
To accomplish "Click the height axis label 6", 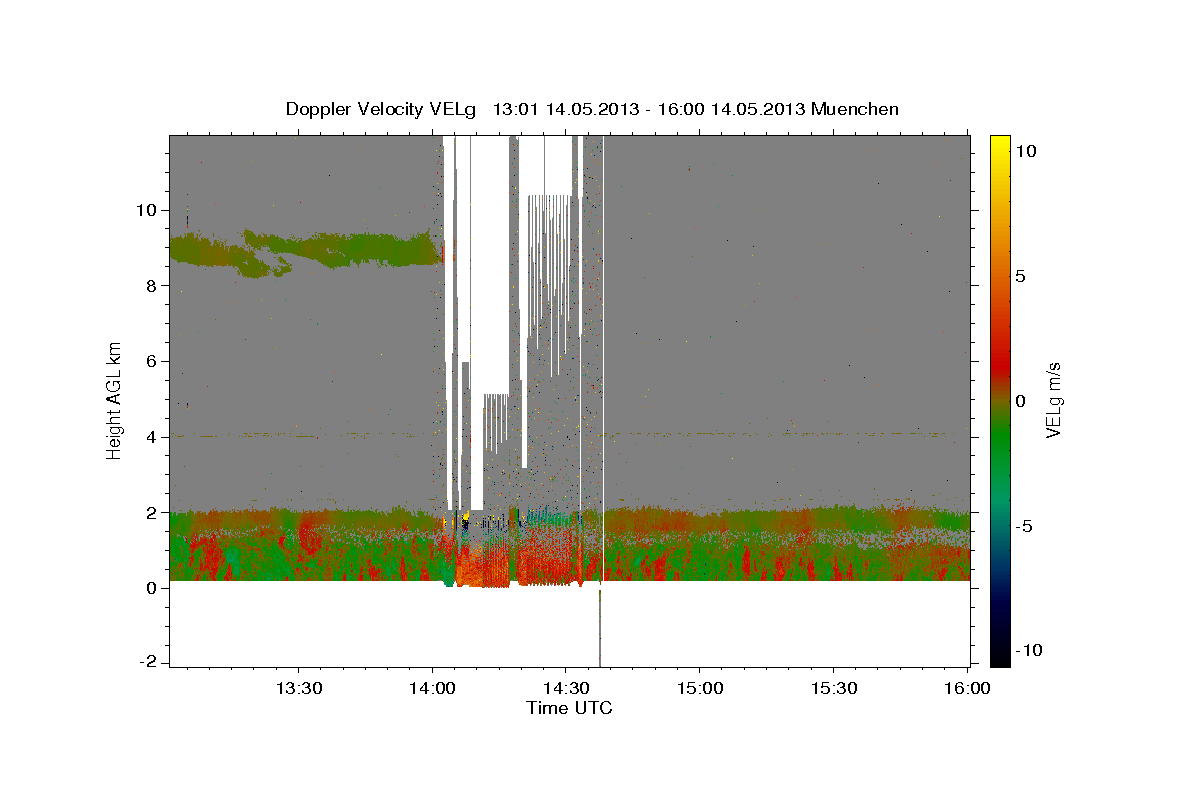I will click(153, 362).
